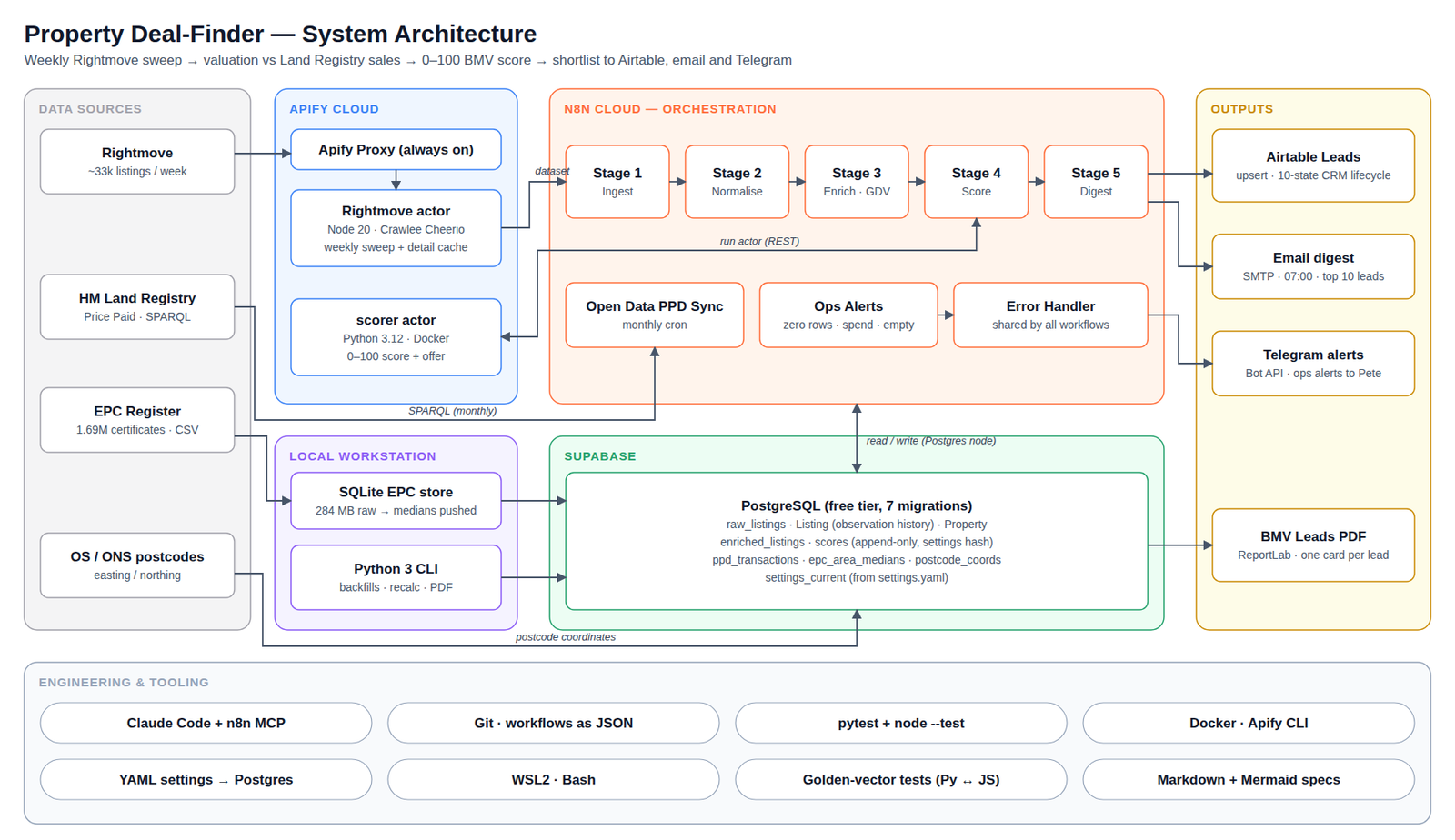
Task: Select the Error Handler box
Action: pyautogui.click(x=1050, y=315)
